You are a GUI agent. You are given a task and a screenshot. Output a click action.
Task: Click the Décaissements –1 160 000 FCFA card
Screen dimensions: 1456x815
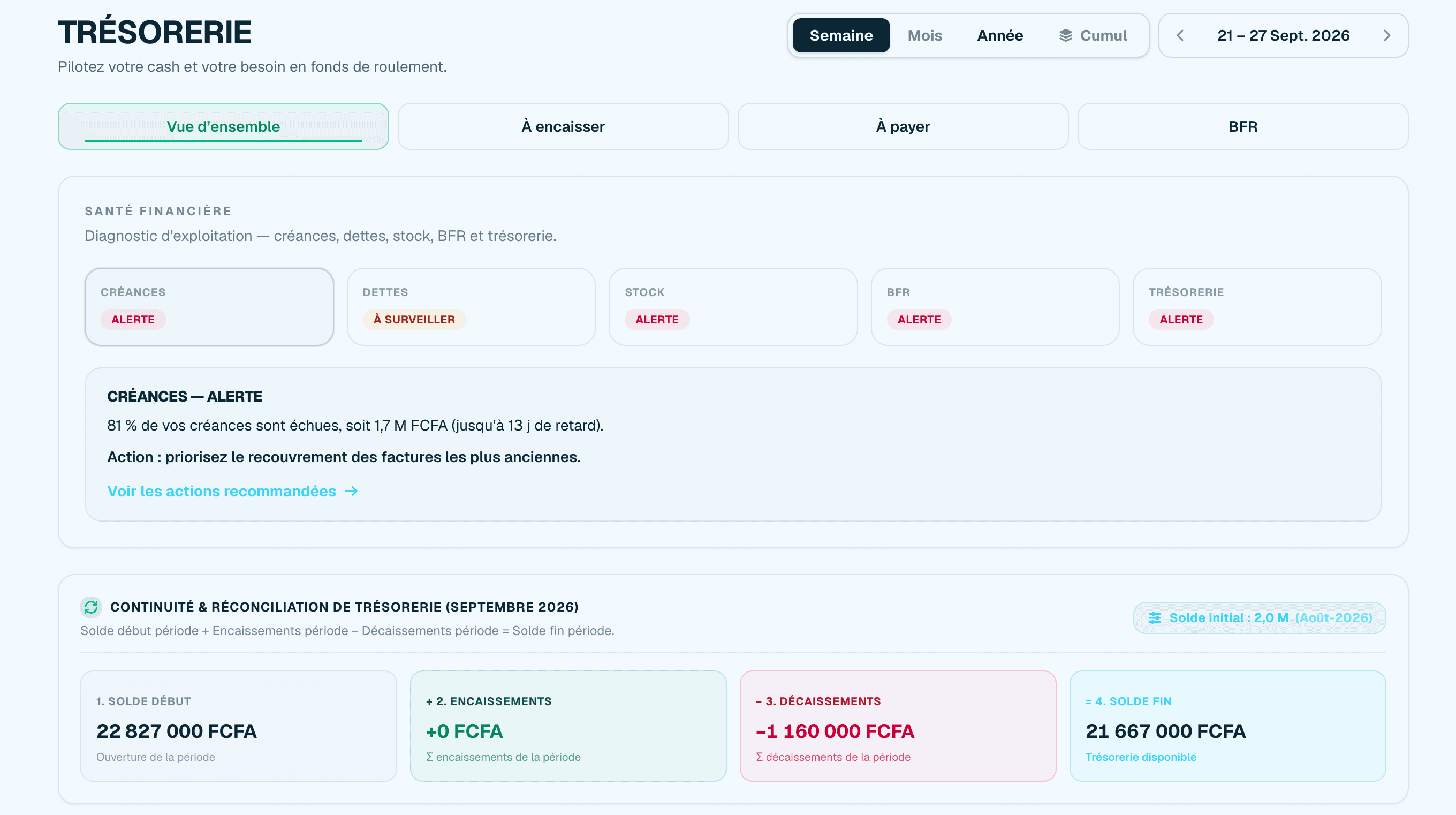click(898, 726)
